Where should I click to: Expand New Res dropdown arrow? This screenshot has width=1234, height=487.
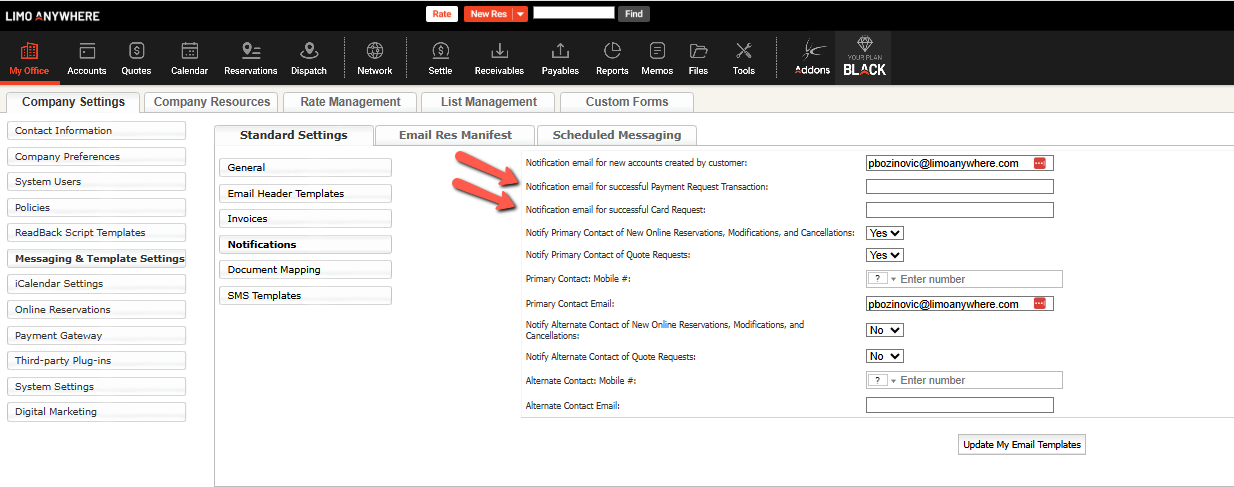(x=520, y=14)
